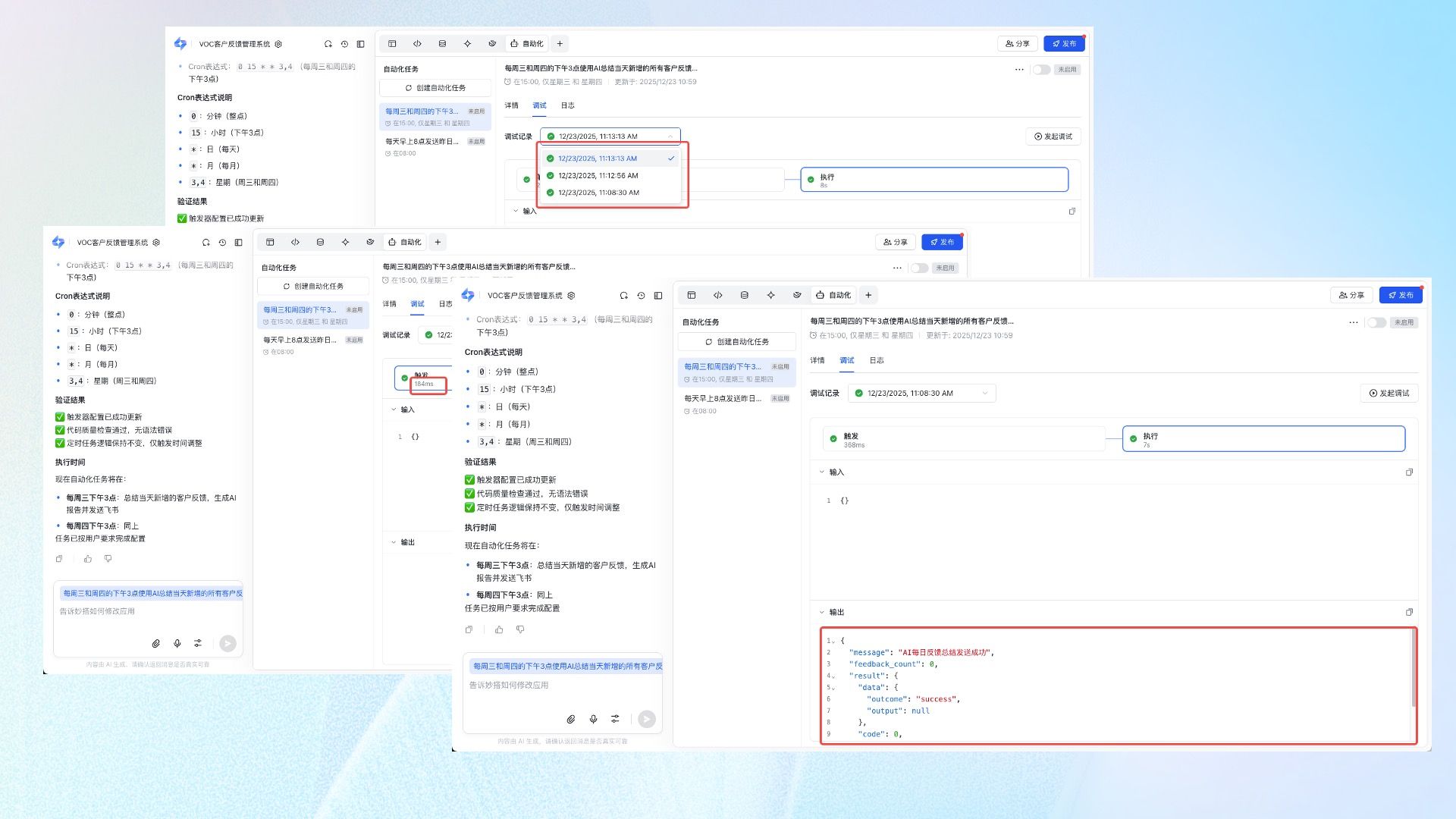Image resolution: width=1456 pixels, height=819 pixels.
Task: Open debug record dropdown showing 11:08:30 AM
Action: [921, 393]
